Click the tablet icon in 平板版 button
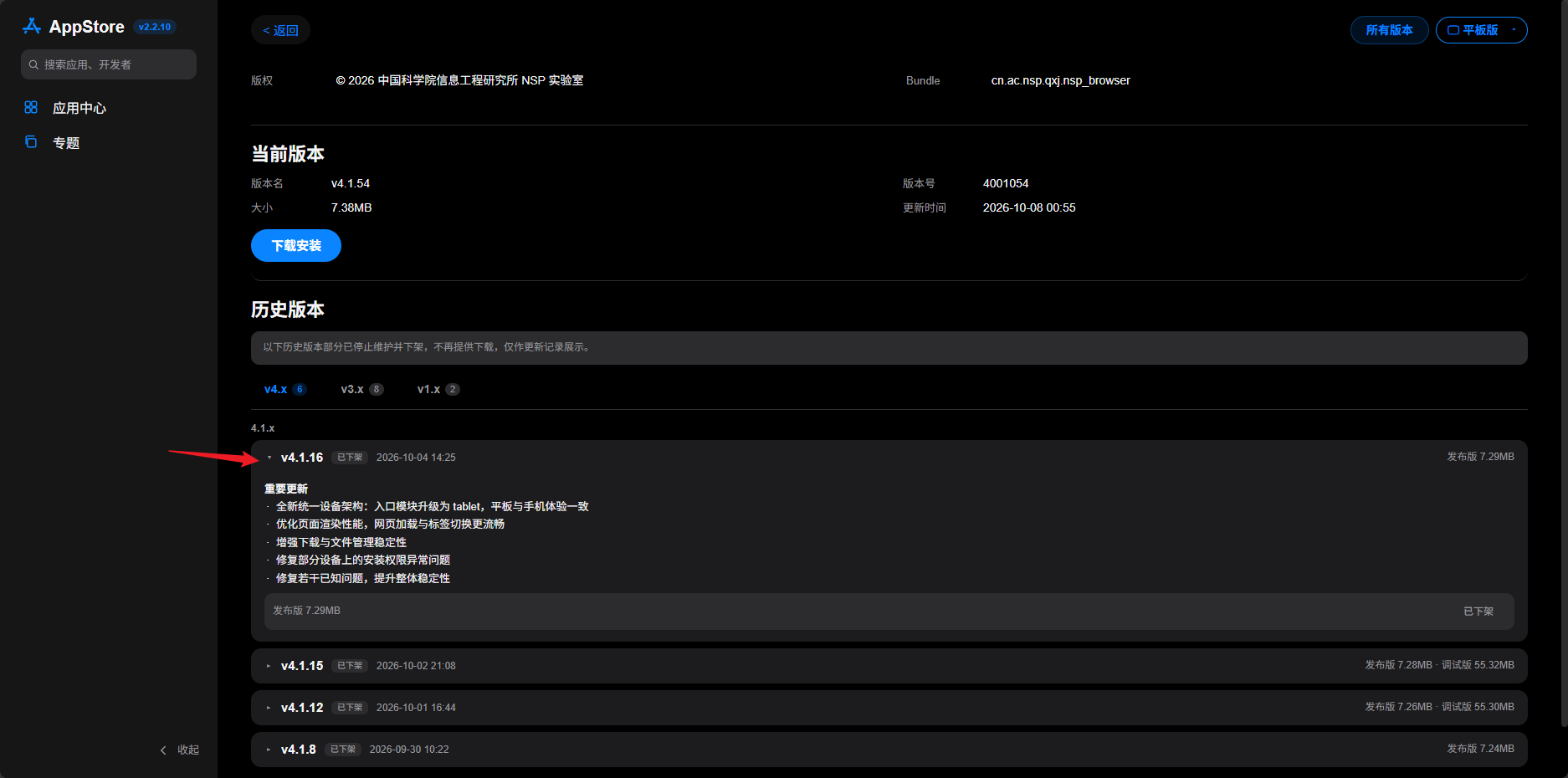 (x=1453, y=30)
